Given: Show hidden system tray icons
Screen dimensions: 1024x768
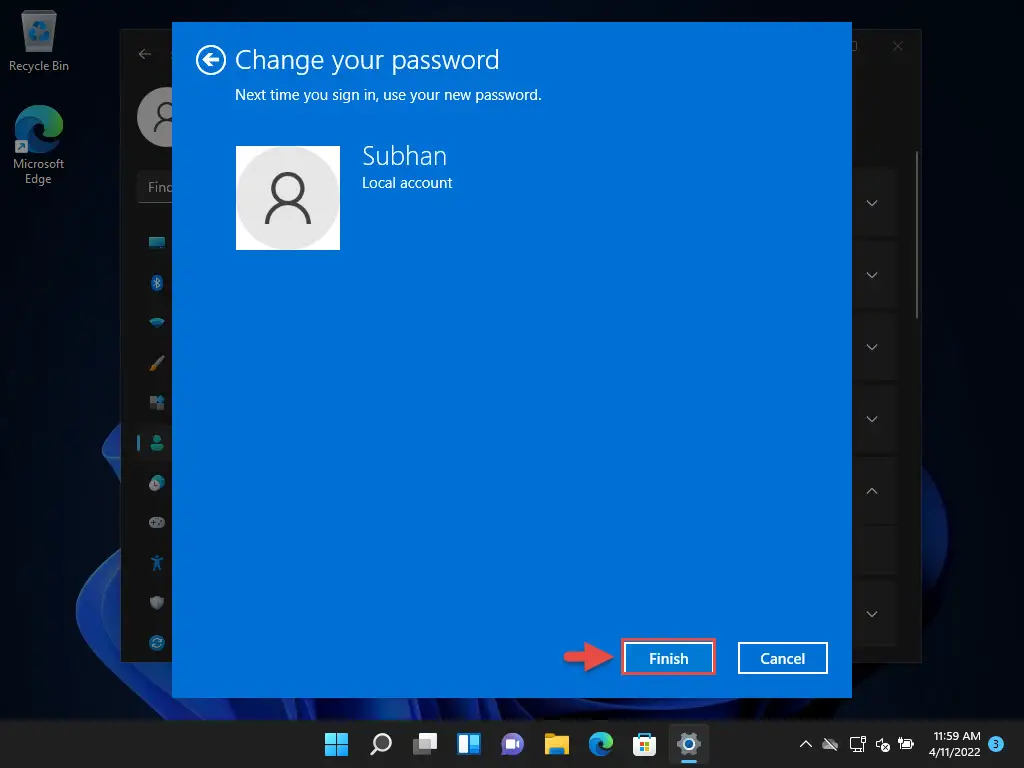Looking at the screenshot, I should (806, 744).
